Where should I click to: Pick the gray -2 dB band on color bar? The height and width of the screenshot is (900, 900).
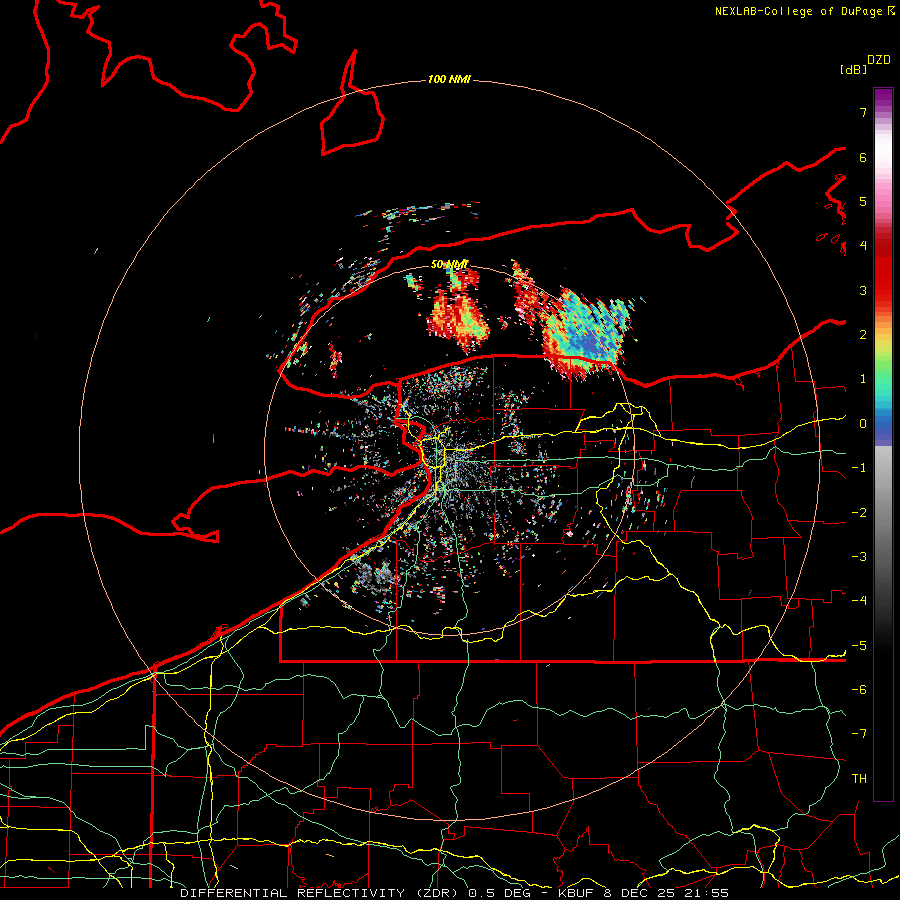click(883, 513)
